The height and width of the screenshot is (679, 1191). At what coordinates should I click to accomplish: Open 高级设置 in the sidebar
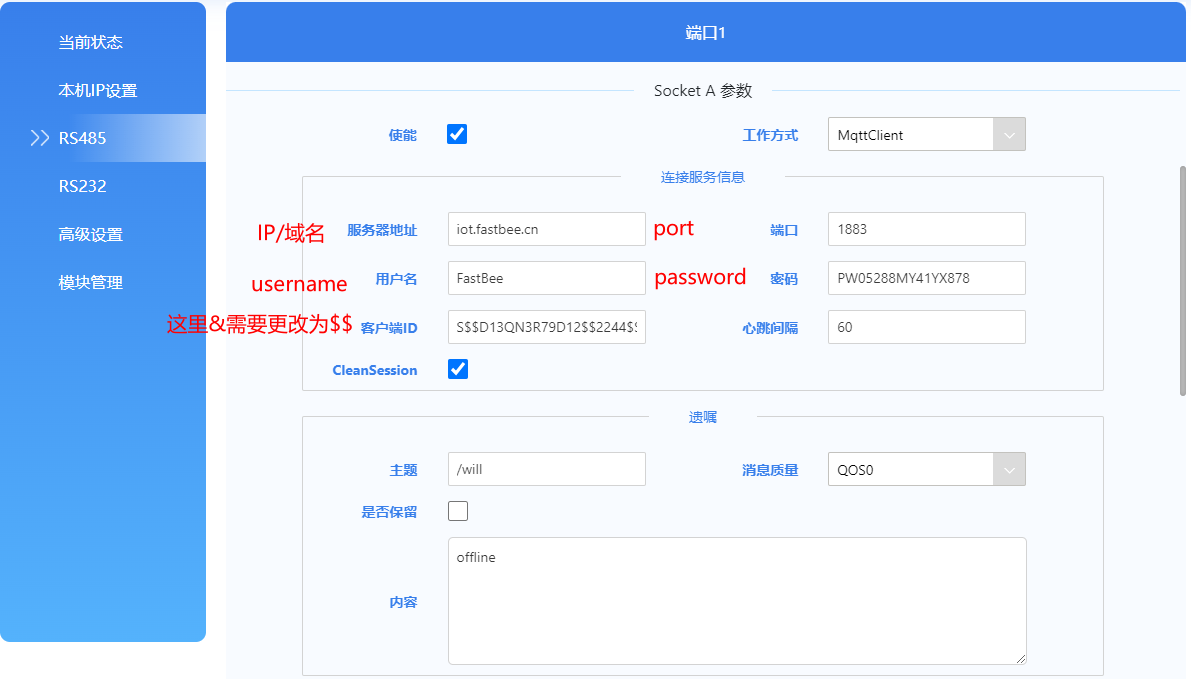pyautogui.click(x=91, y=234)
